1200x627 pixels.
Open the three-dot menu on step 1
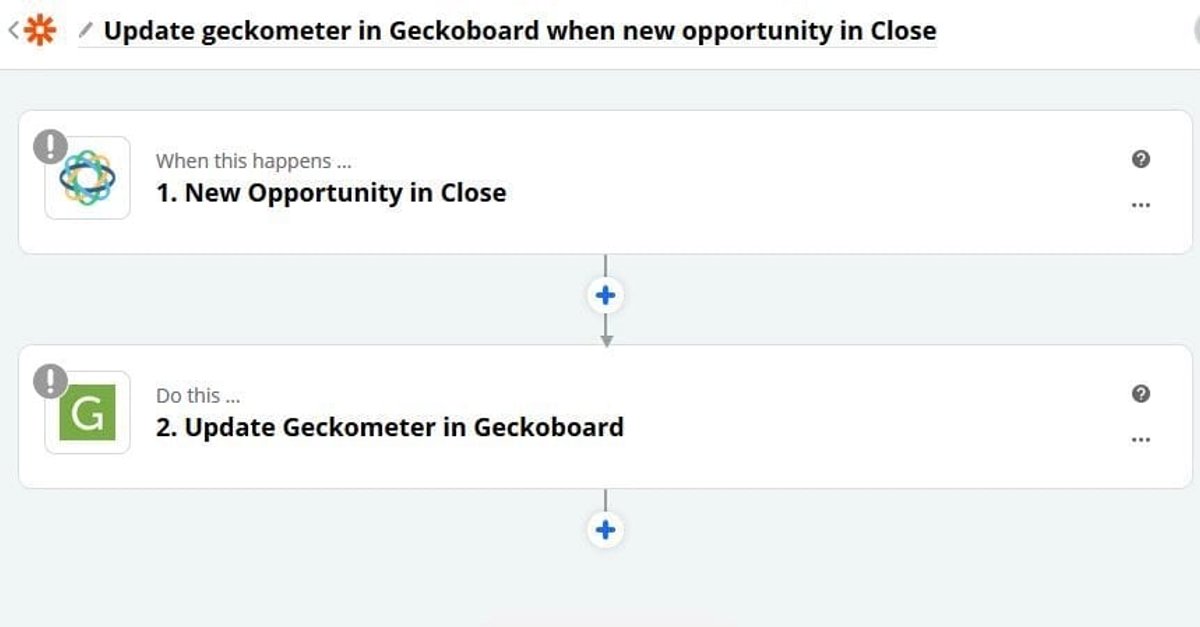tap(1141, 205)
